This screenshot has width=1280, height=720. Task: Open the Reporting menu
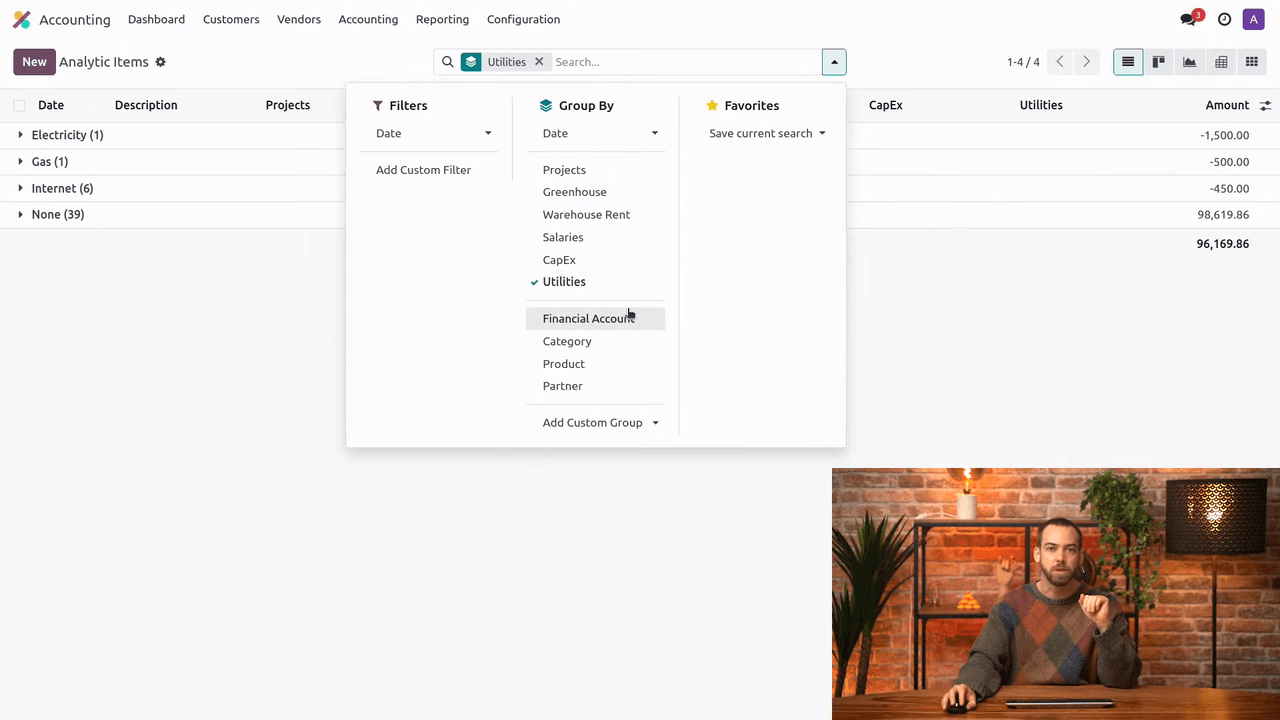tap(442, 19)
